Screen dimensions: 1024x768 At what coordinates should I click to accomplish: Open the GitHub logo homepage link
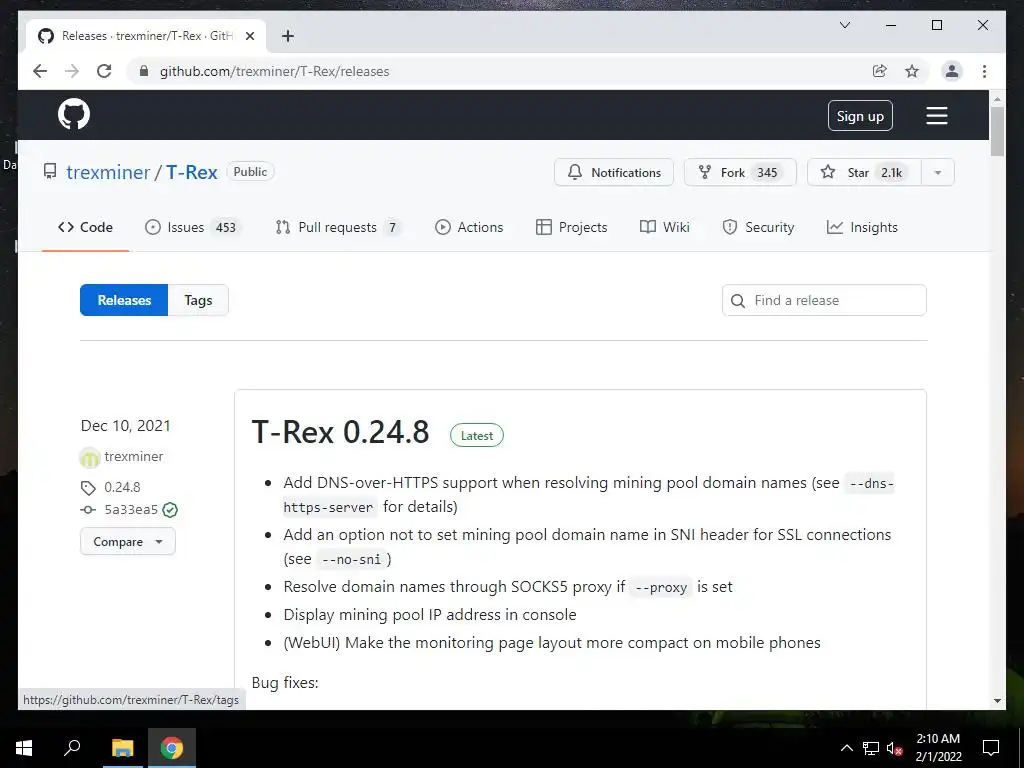pyautogui.click(x=74, y=115)
